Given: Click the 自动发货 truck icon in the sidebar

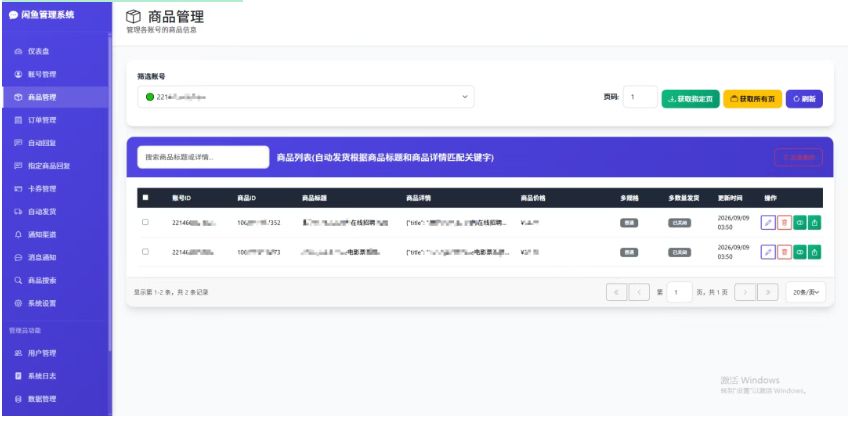Looking at the screenshot, I should pos(18,212).
